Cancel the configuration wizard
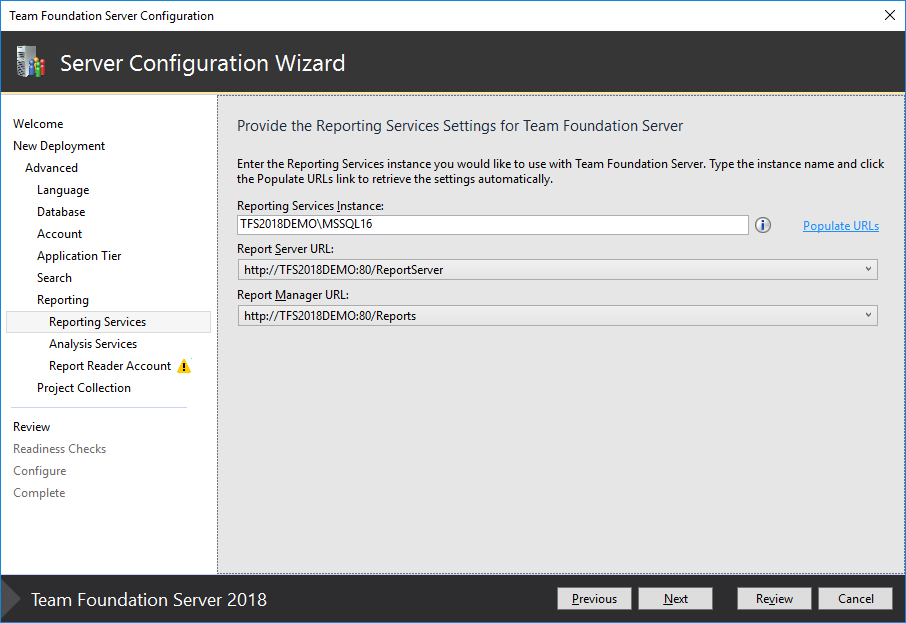906x623 pixels. point(855,599)
